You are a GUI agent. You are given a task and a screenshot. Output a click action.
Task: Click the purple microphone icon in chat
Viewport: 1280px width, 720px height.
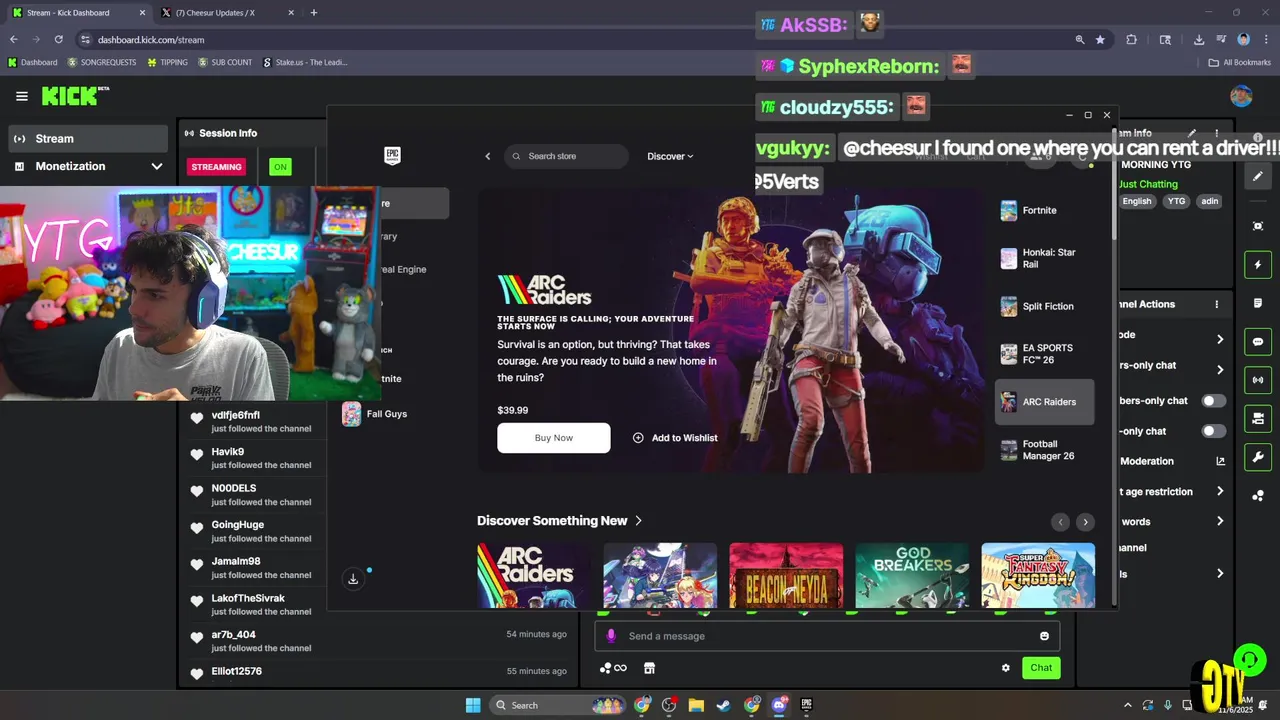click(x=611, y=636)
